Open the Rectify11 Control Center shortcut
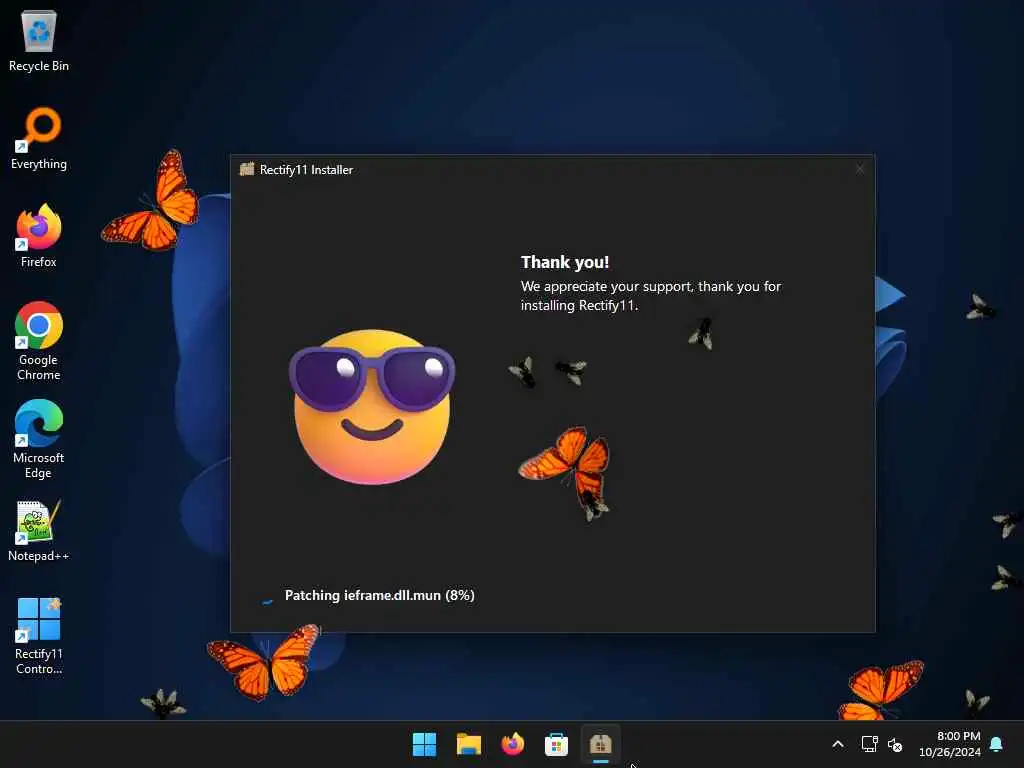The width and height of the screenshot is (1024, 768). coord(39,635)
